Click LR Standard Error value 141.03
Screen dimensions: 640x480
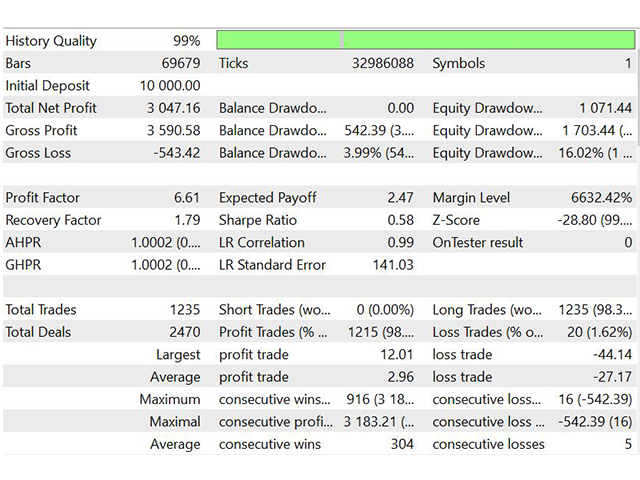click(393, 265)
